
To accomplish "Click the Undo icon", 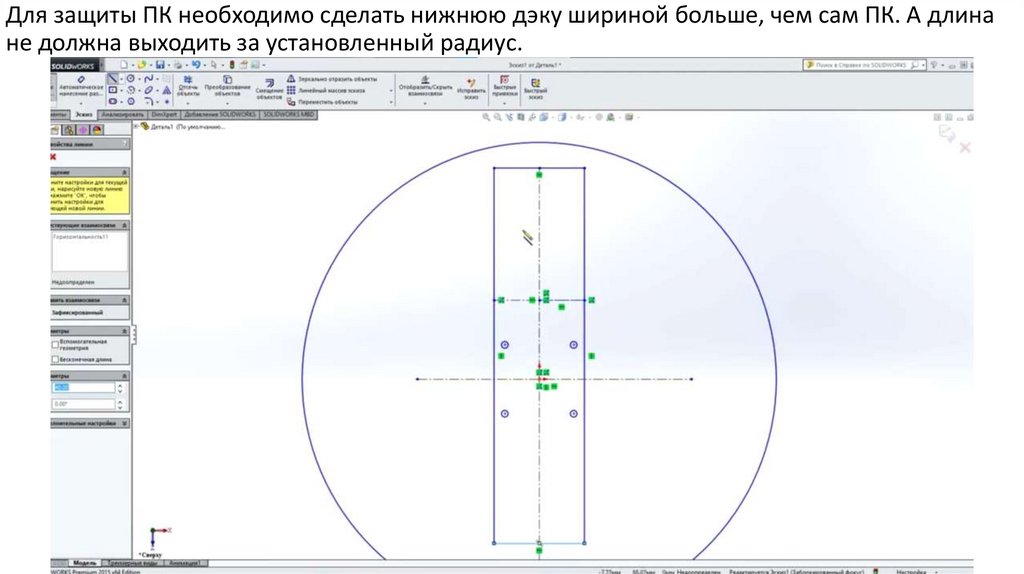I will click(x=196, y=65).
